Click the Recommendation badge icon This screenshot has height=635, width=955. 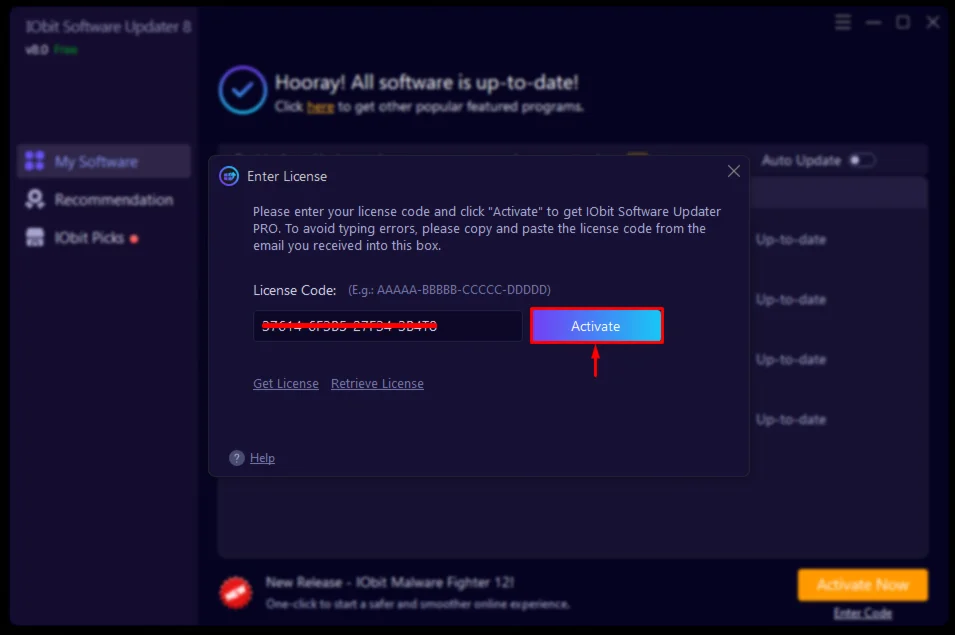click(x=35, y=199)
